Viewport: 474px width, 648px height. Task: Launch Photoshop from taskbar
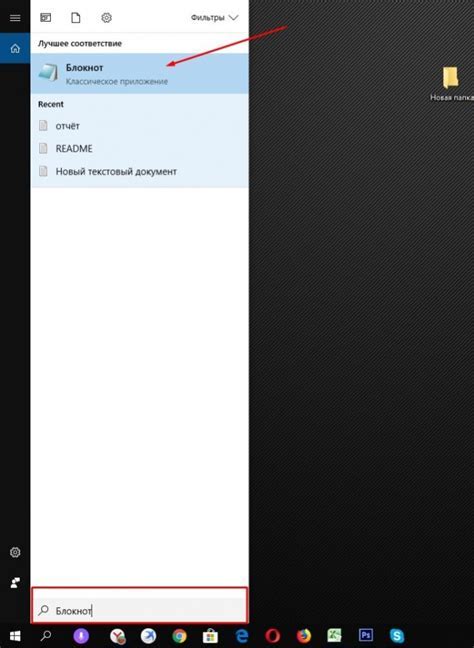366,635
